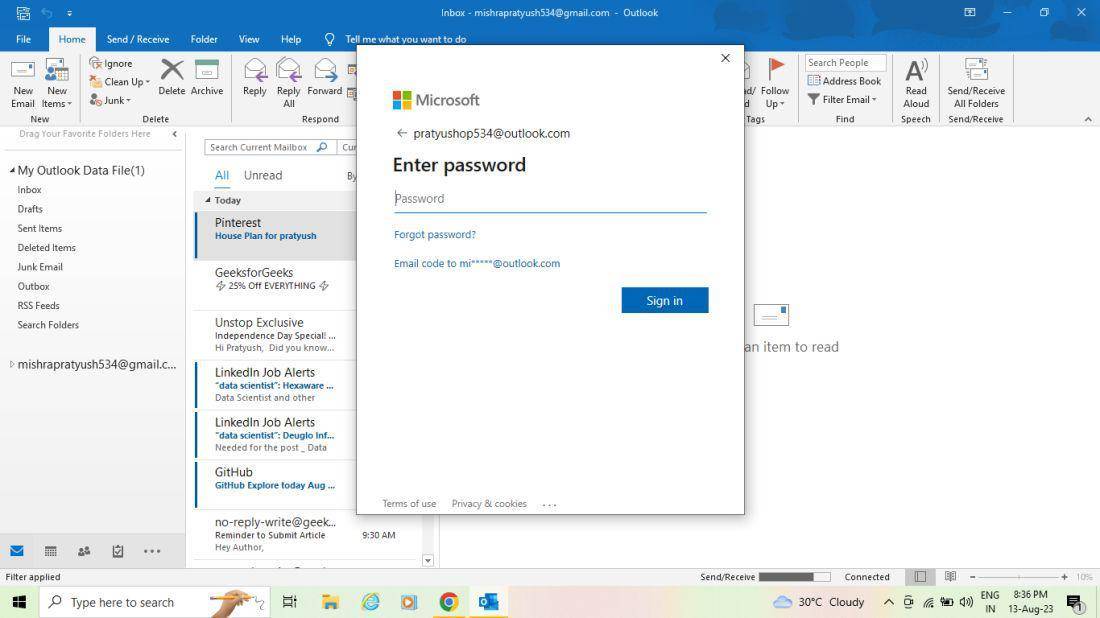Expand the mishrapratyush534@gmail.com account folder
Viewport: 1100px width, 618px height.
(x=11, y=365)
